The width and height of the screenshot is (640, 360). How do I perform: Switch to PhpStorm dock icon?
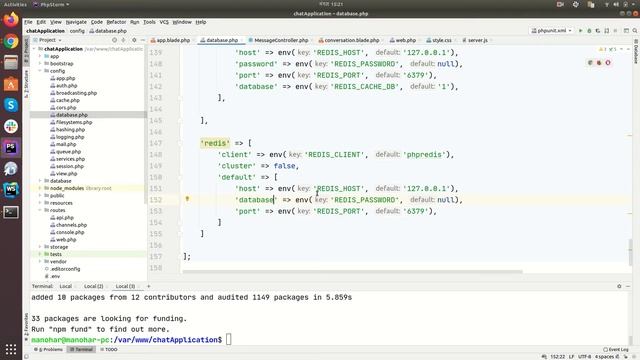click(x=11, y=147)
